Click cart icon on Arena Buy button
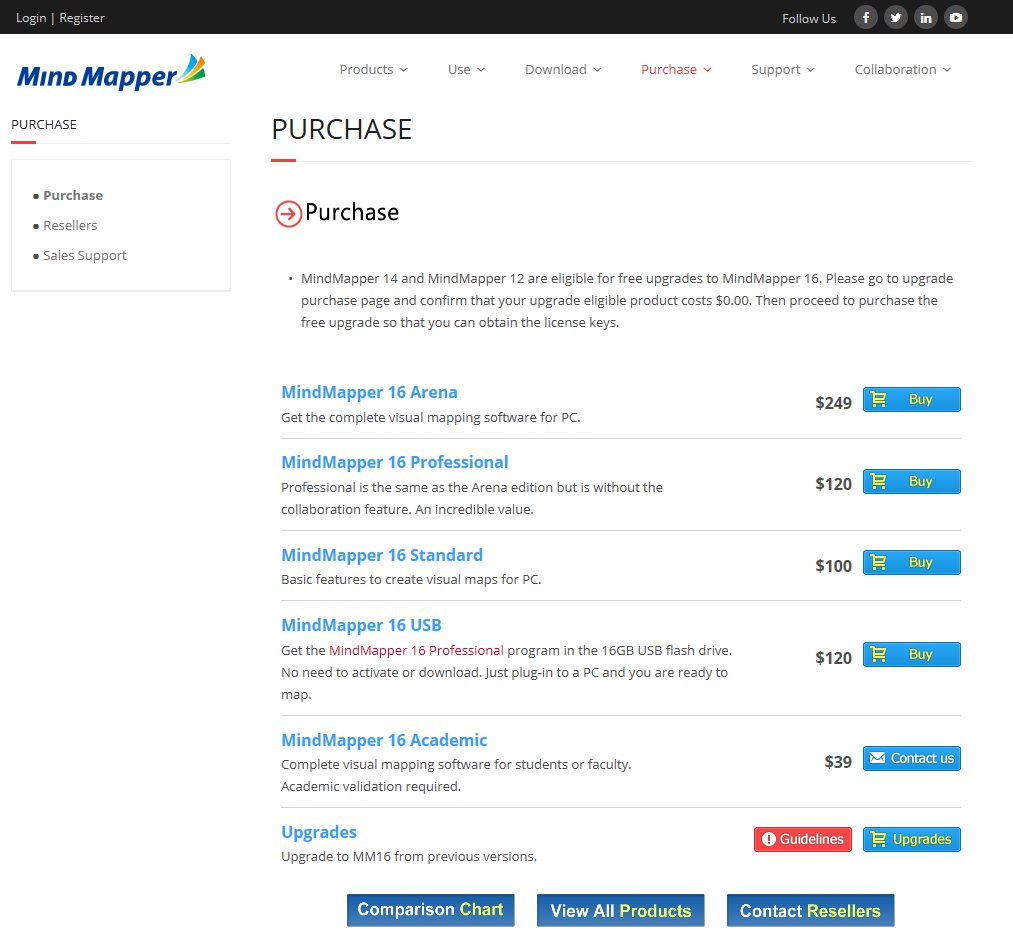 point(879,399)
